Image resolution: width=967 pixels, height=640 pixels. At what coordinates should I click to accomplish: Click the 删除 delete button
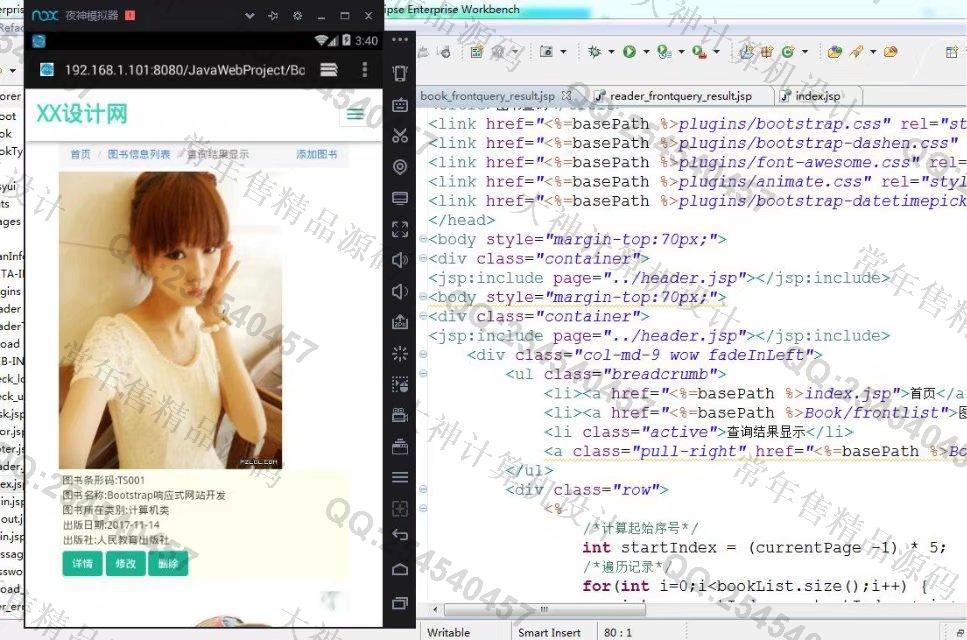[x=168, y=564]
